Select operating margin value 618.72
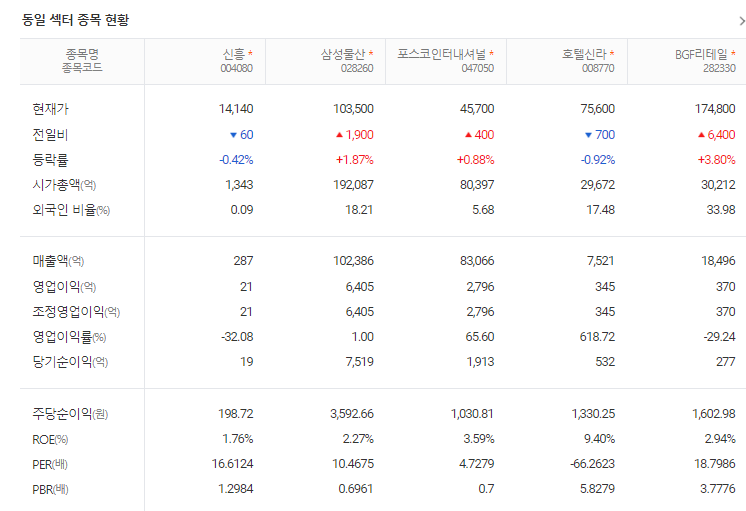746x511 pixels. [598, 337]
